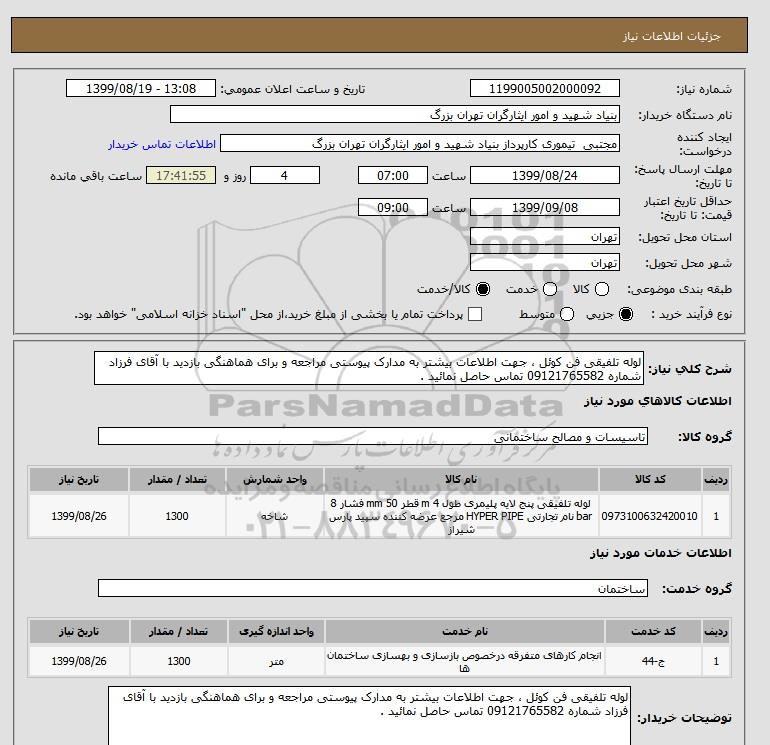The height and width of the screenshot is (745, 770).
Task: Click the واحد اندازه گیری column header
Action: (x=276, y=632)
